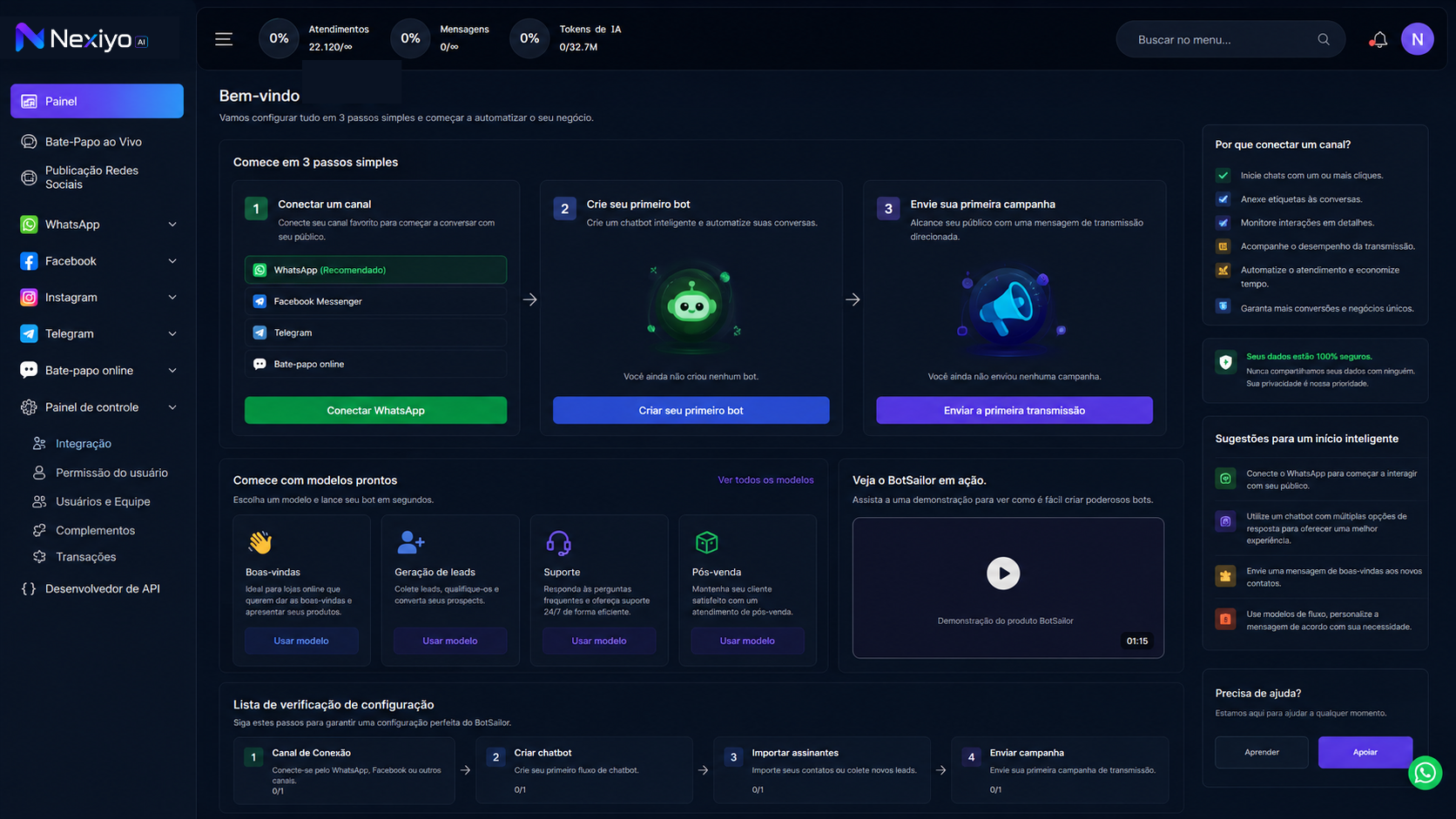Image resolution: width=1456 pixels, height=819 pixels.
Task: Open the notifications bell
Action: click(1378, 39)
